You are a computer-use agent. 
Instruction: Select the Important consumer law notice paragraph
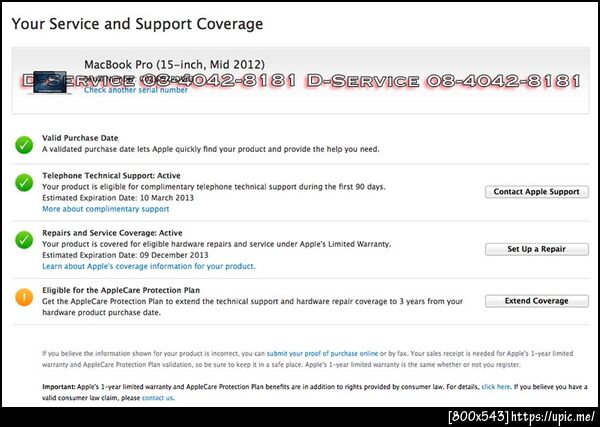click(x=315, y=392)
